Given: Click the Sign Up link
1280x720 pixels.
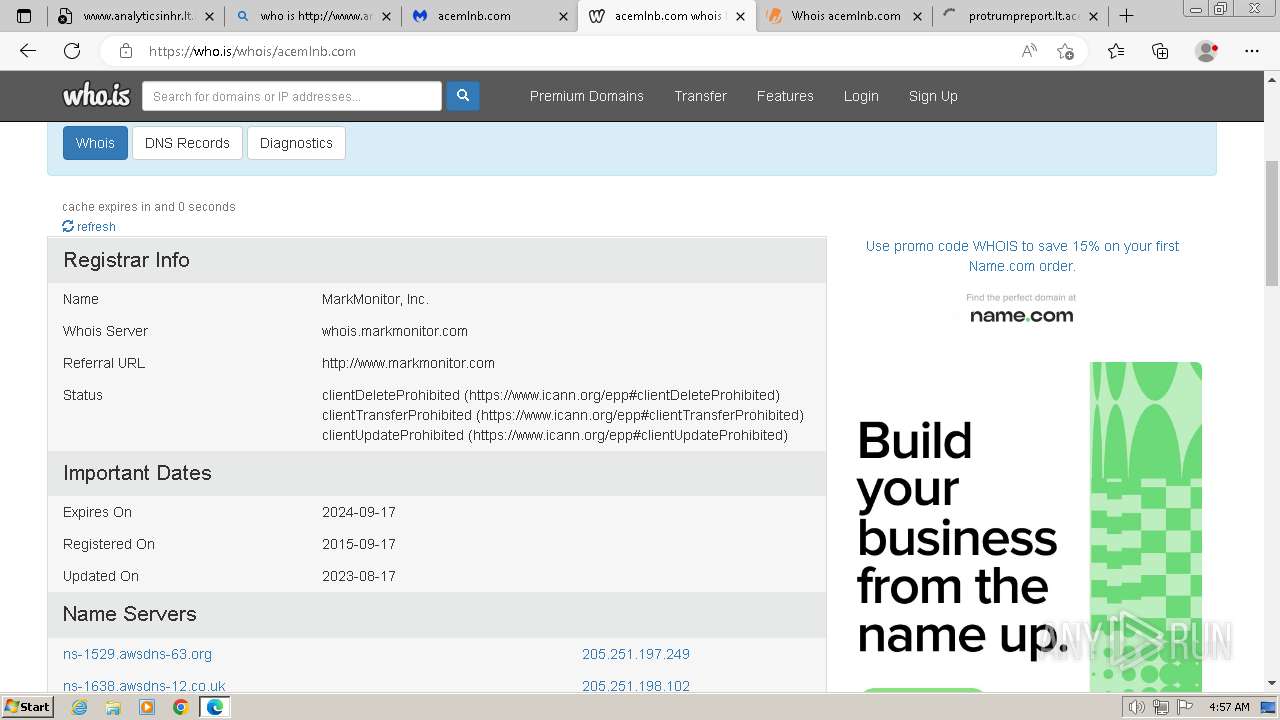Looking at the screenshot, I should pos(933,96).
